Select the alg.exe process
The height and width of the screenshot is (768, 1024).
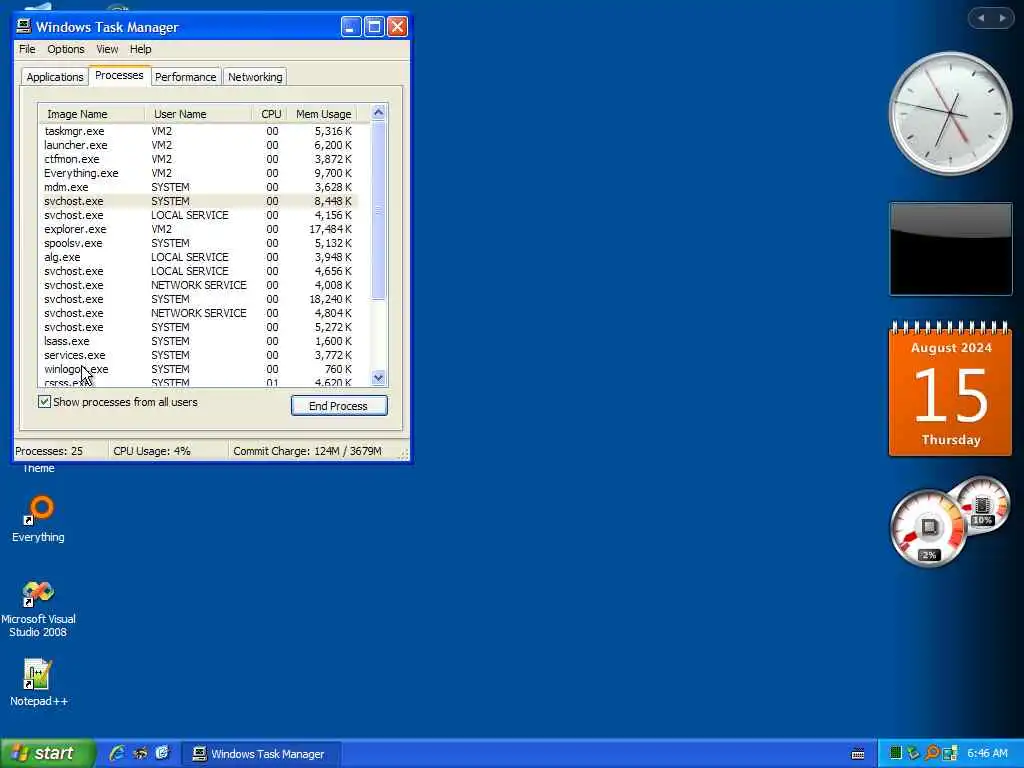click(x=199, y=257)
